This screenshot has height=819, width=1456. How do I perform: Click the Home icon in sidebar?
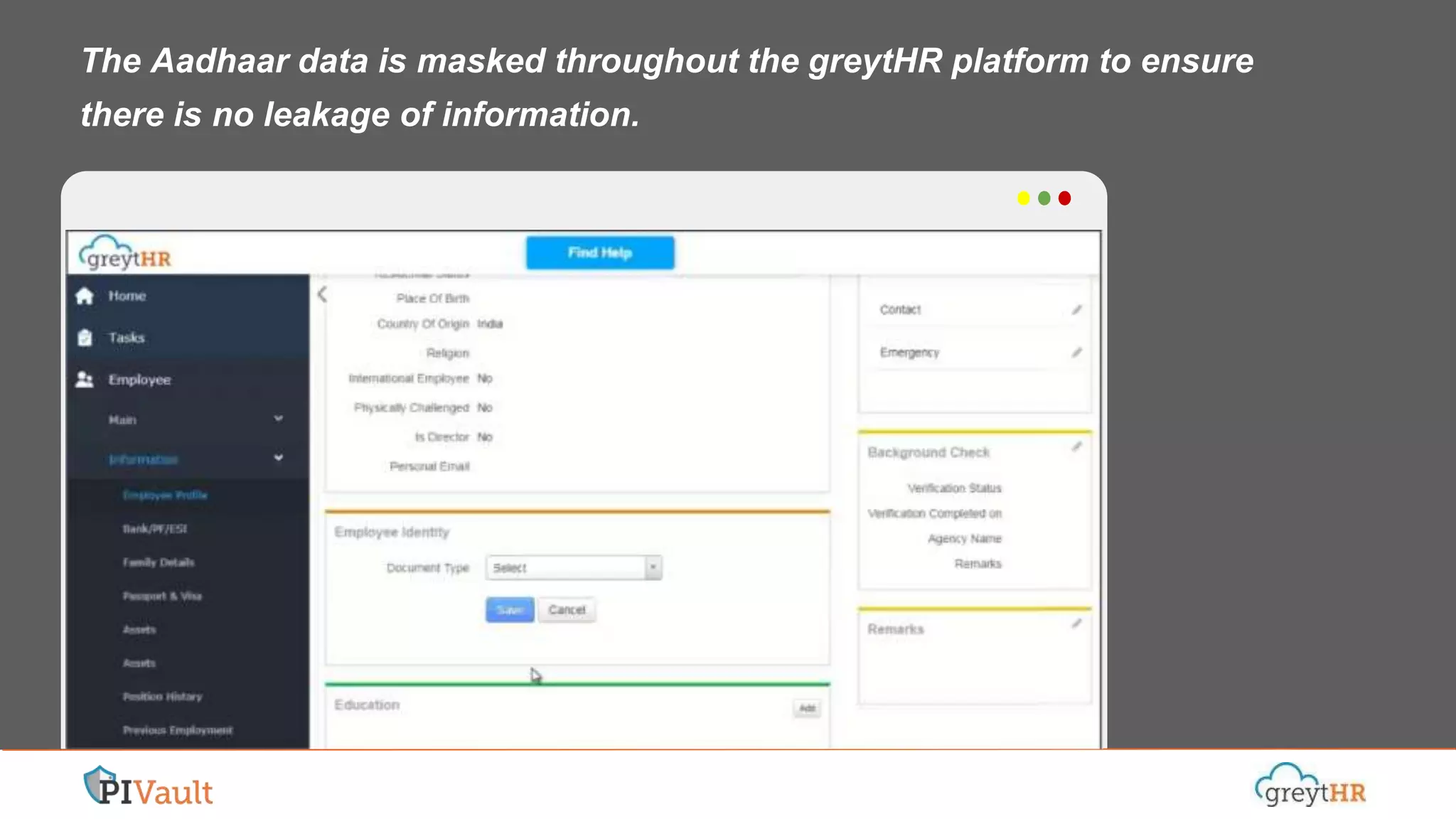click(x=85, y=296)
